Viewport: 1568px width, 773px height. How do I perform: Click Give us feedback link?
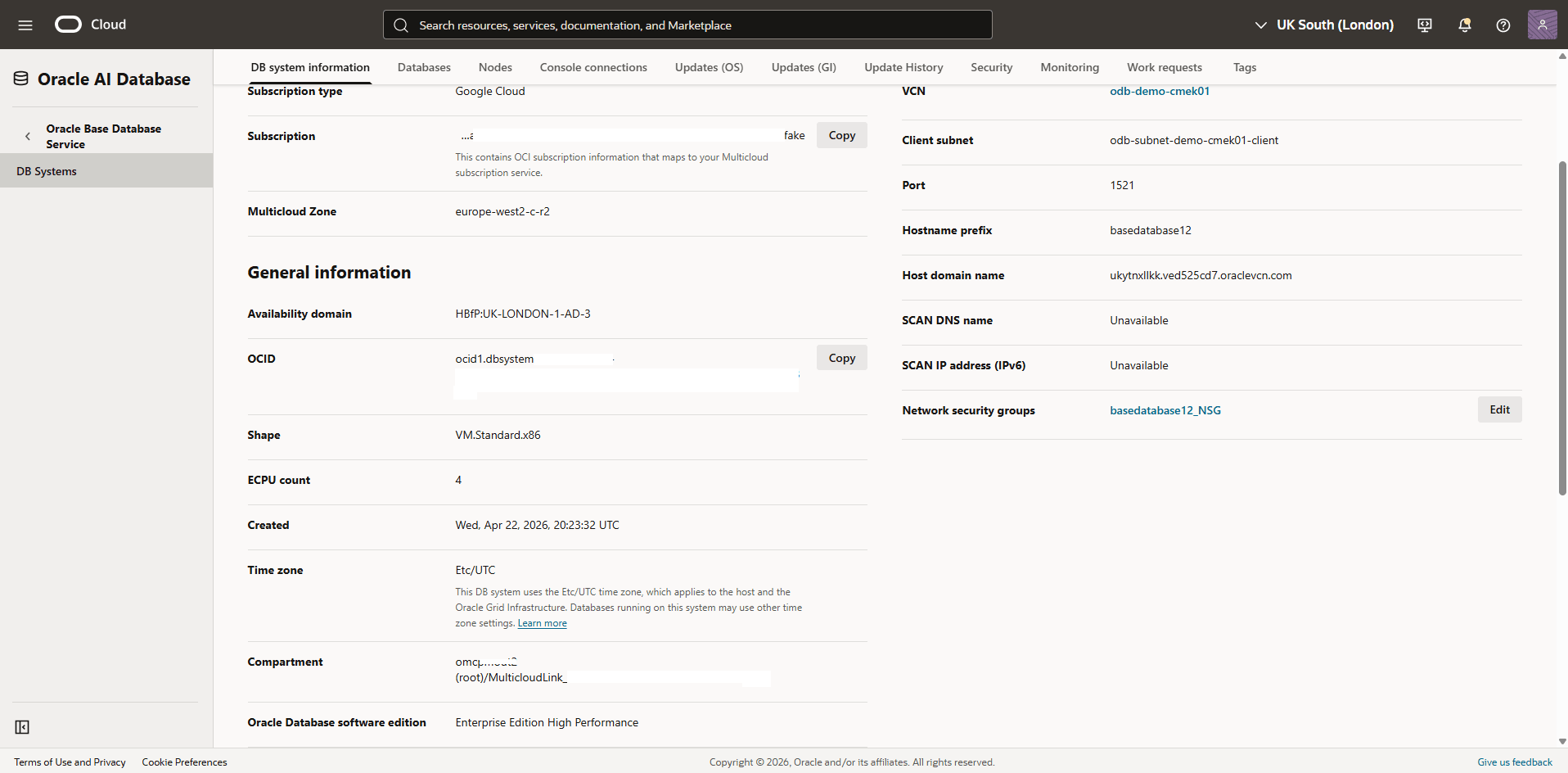pyautogui.click(x=1515, y=762)
